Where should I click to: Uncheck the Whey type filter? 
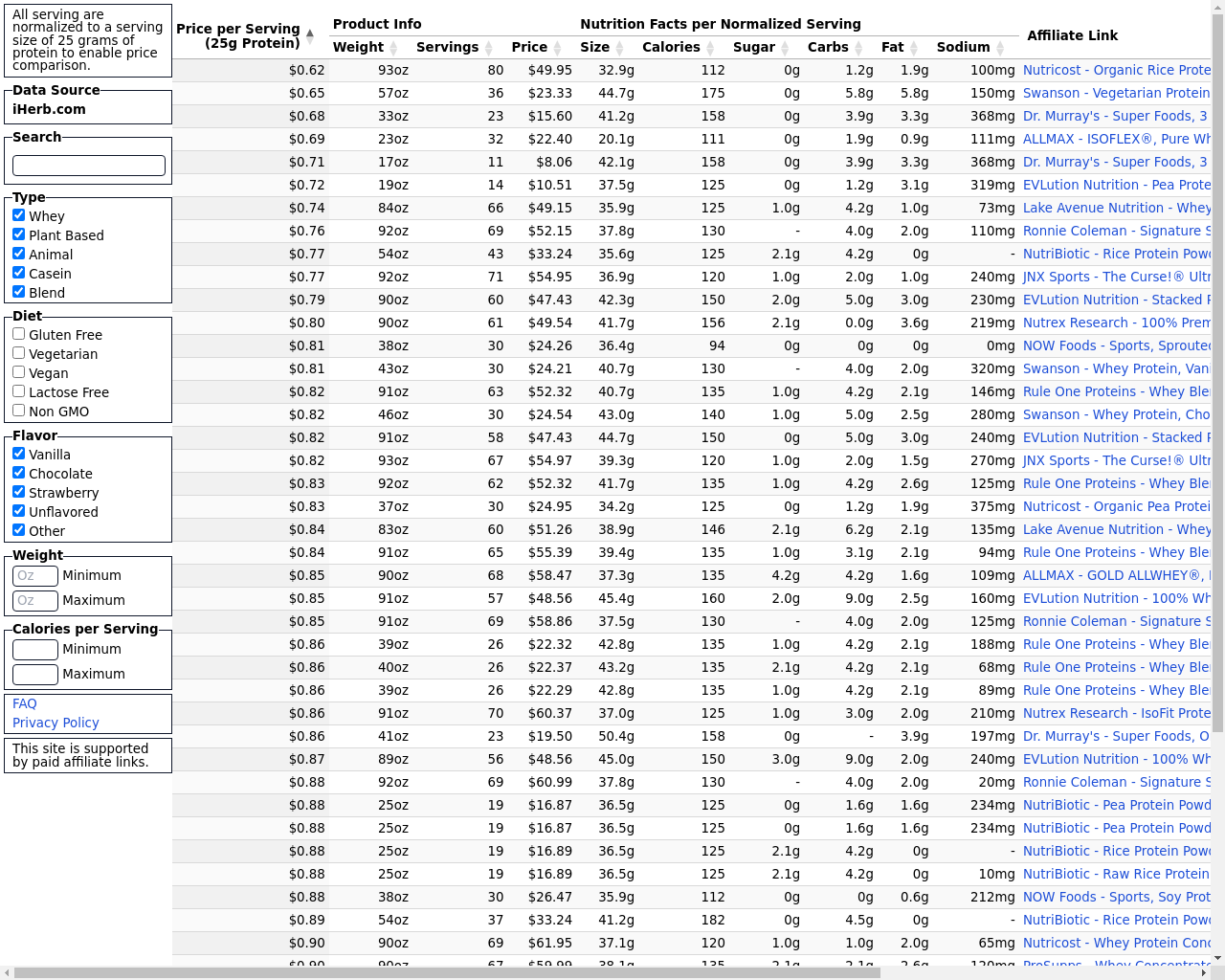coord(18,215)
